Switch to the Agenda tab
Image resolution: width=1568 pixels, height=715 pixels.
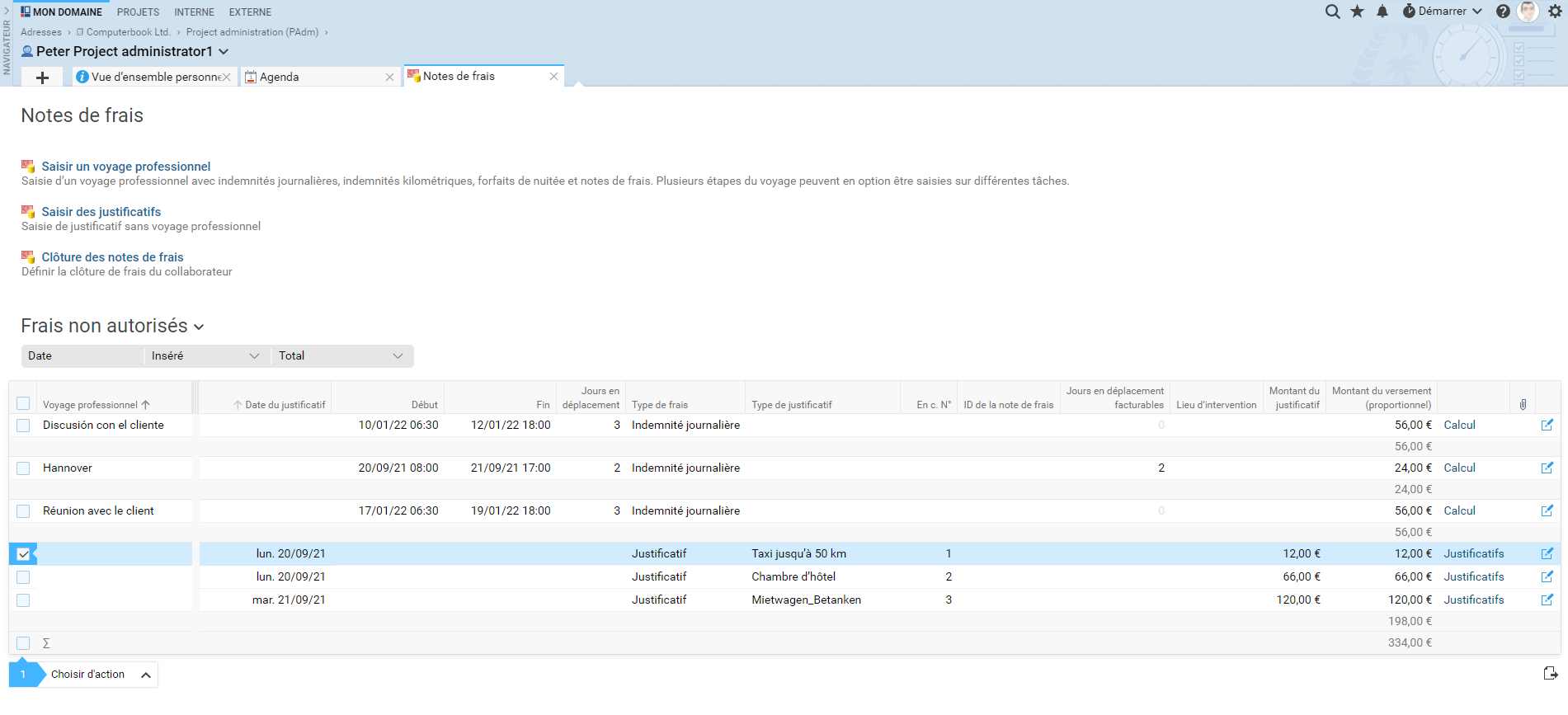pyautogui.click(x=280, y=77)
